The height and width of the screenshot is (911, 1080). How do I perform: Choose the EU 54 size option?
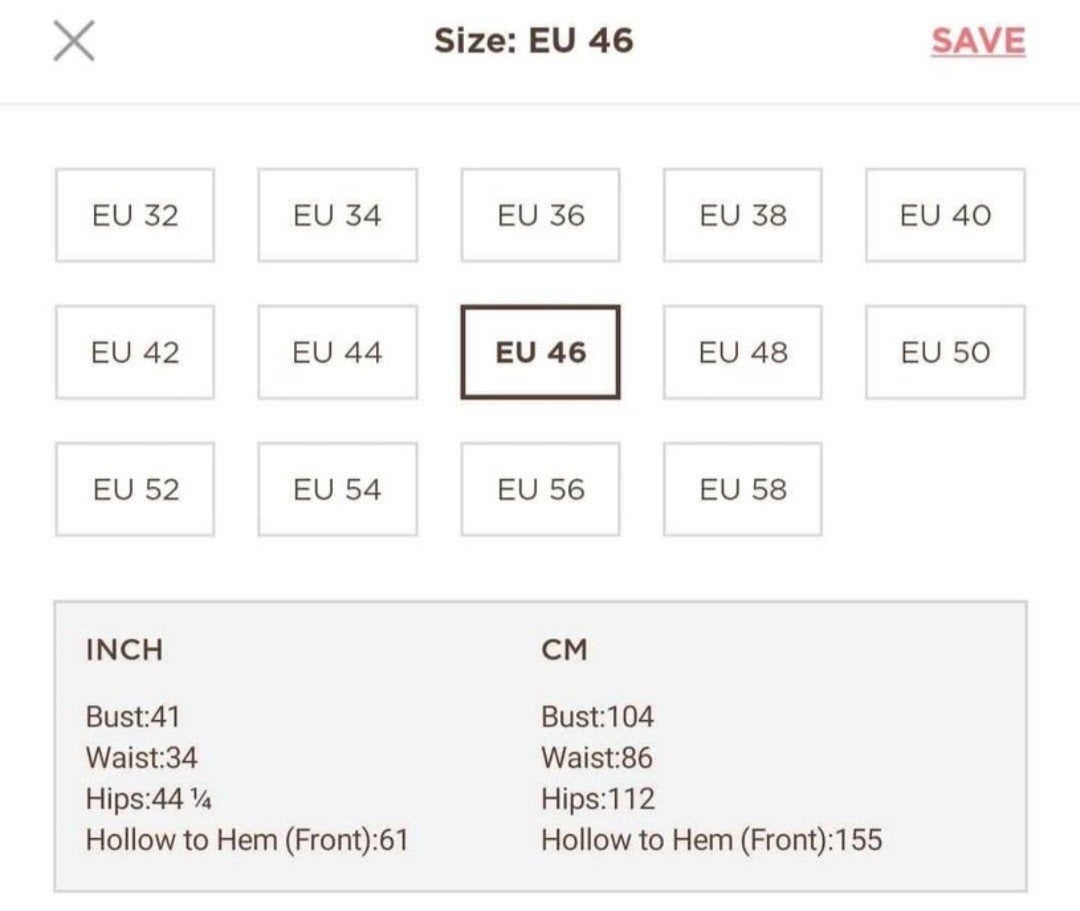pyautogui.click(x=338, y=490)
